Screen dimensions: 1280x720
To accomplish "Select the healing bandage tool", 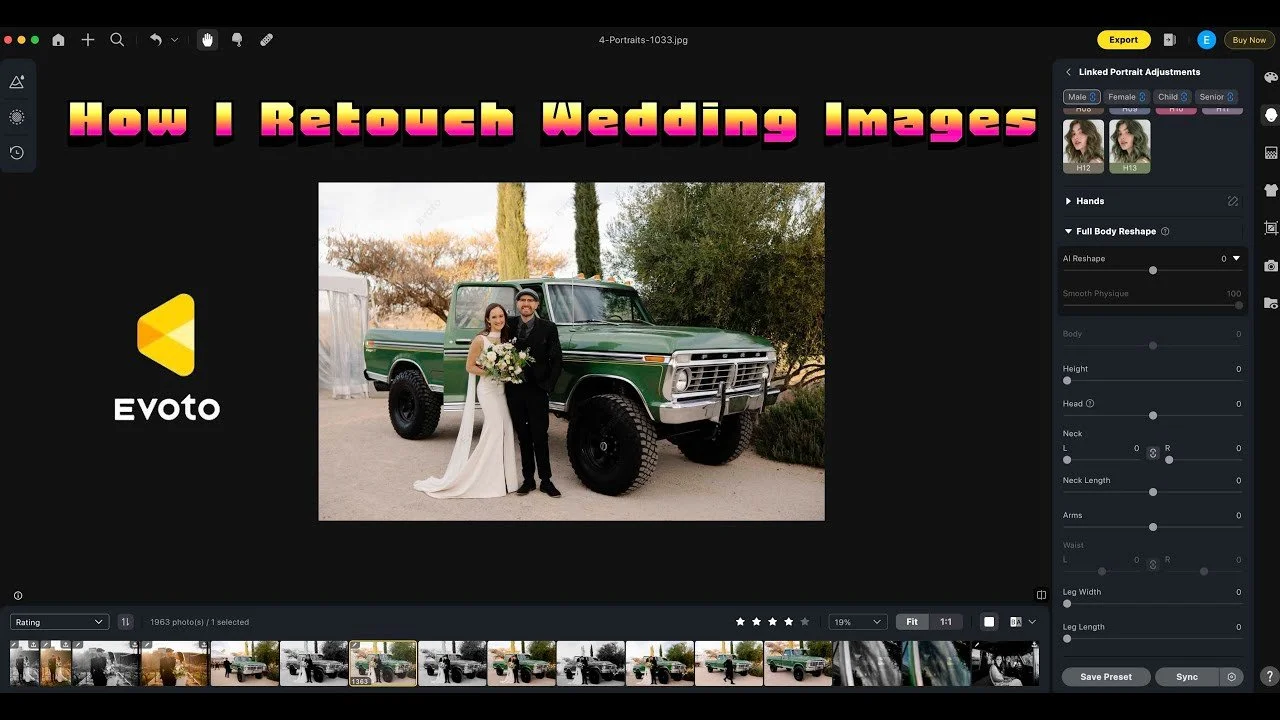I will 266,40.
